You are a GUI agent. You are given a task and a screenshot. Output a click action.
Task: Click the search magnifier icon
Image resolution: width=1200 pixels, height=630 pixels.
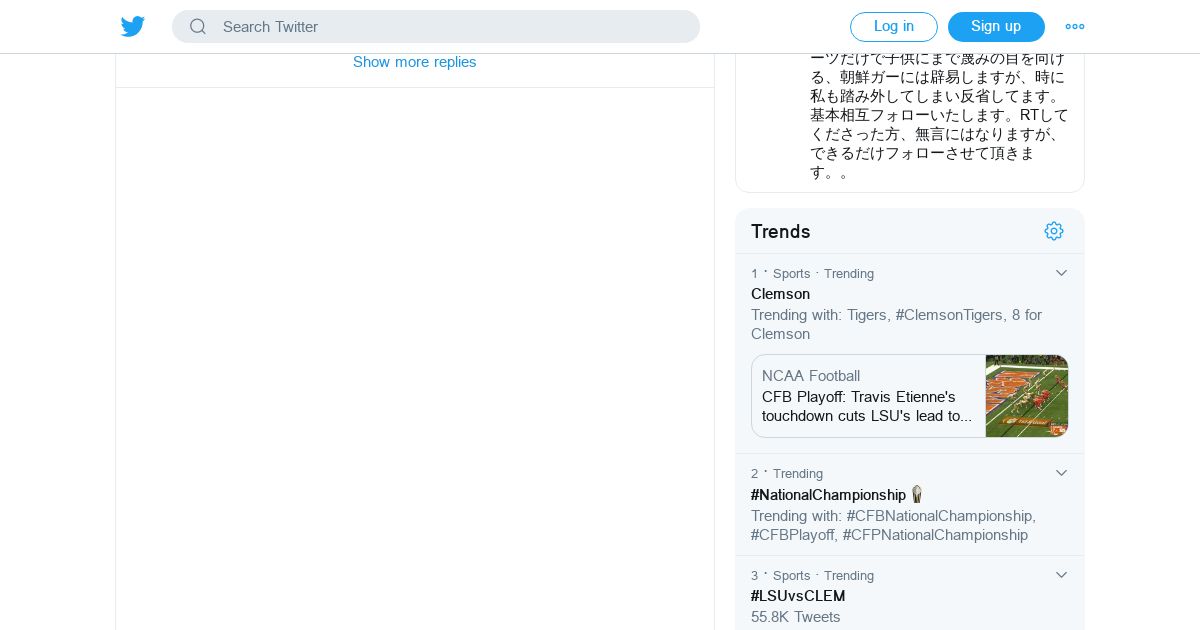198,27
